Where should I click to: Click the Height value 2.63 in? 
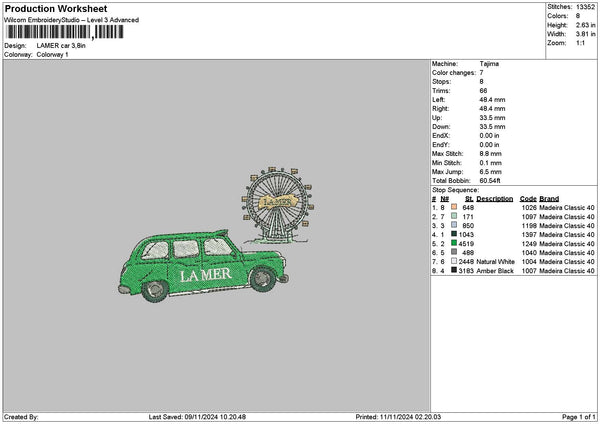tap(585, 25)
